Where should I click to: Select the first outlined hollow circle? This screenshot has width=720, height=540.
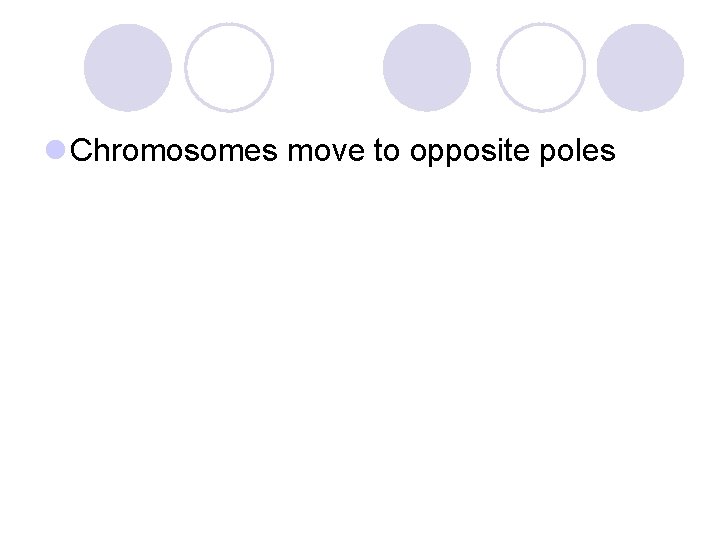click(229, 68)
